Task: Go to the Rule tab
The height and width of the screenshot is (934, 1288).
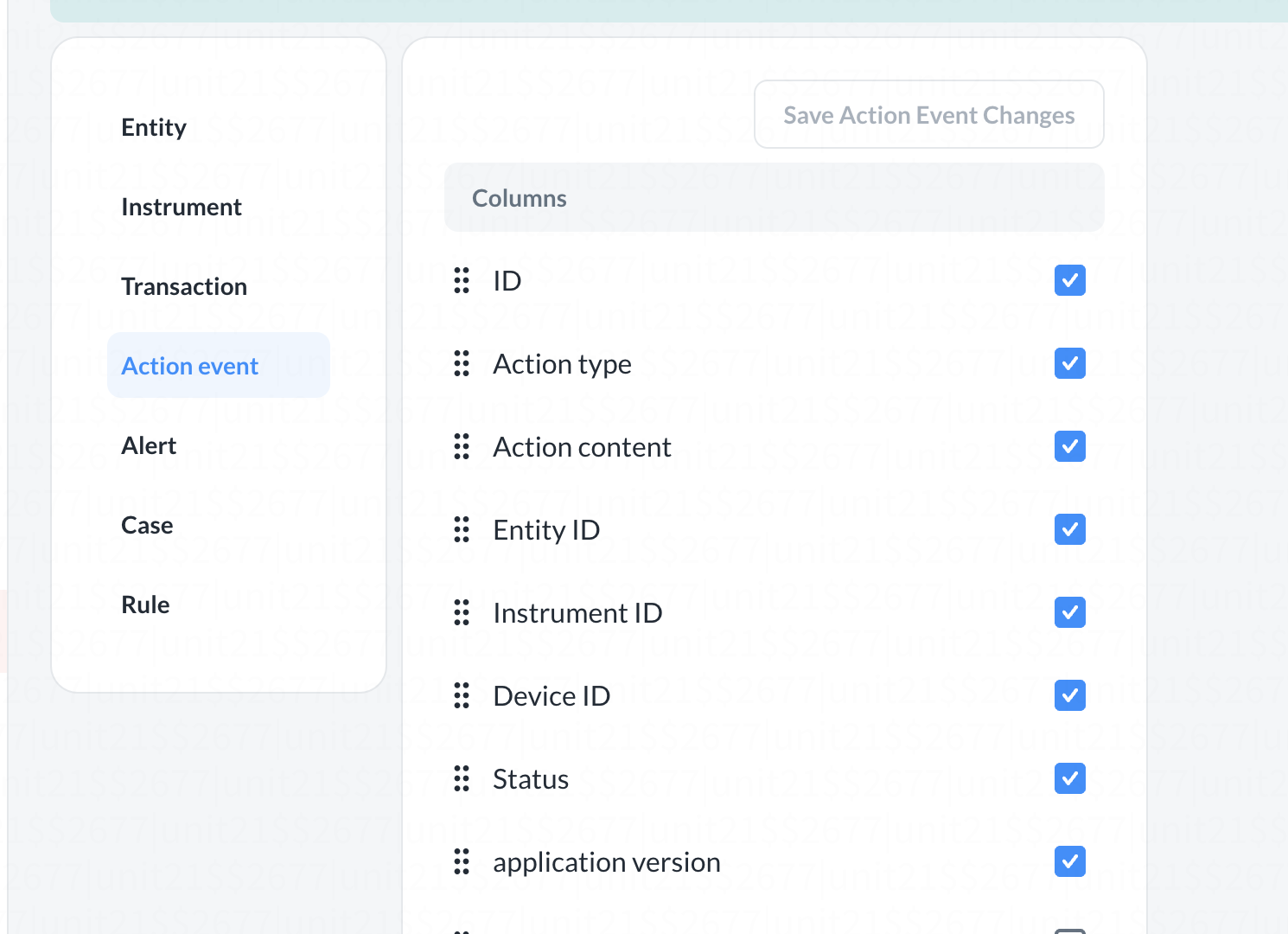Action: click(x=145, y=605)
